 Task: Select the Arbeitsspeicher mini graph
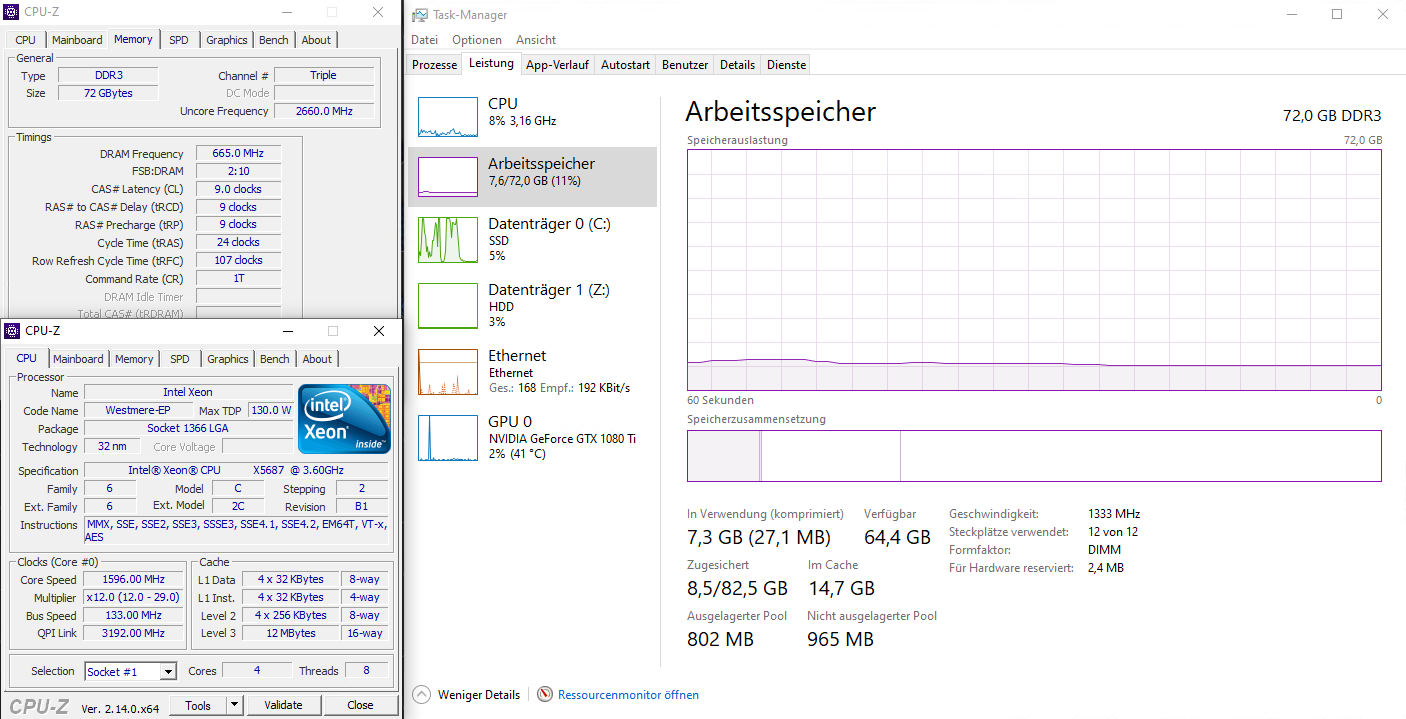click(x=448, y=177)
